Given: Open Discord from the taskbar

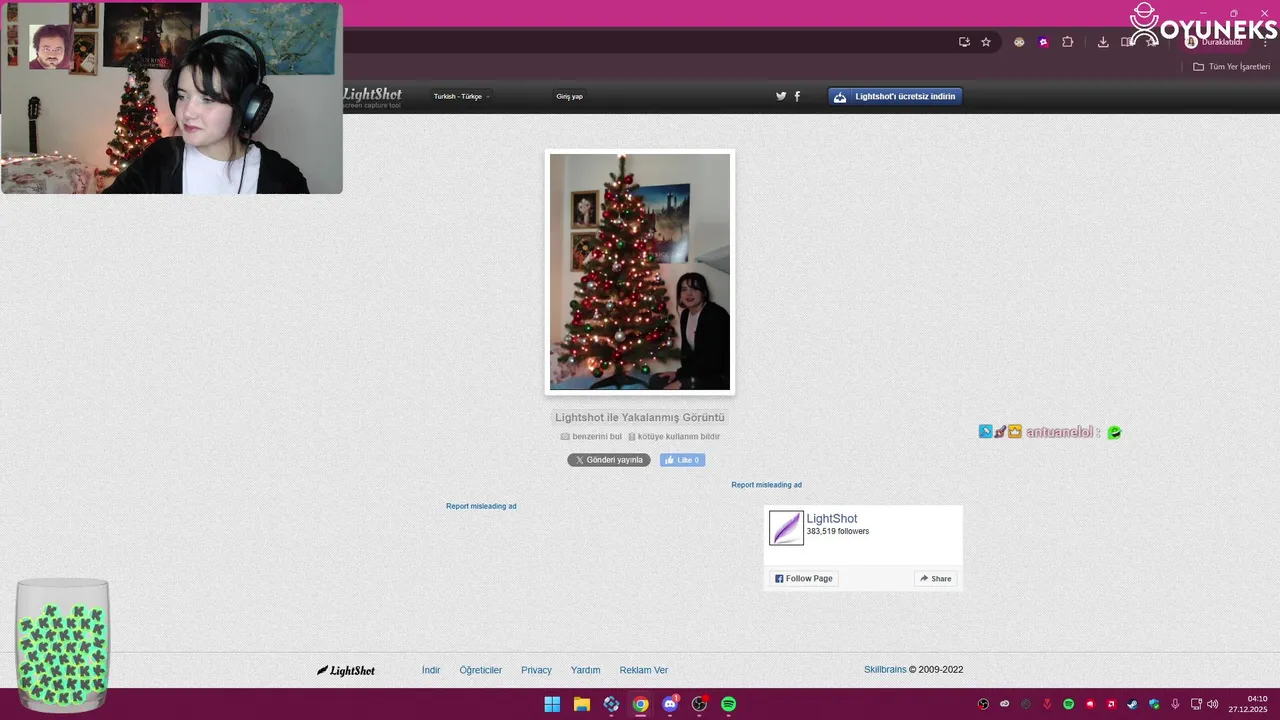Looking at the screenshot, I should click(670, 704).
